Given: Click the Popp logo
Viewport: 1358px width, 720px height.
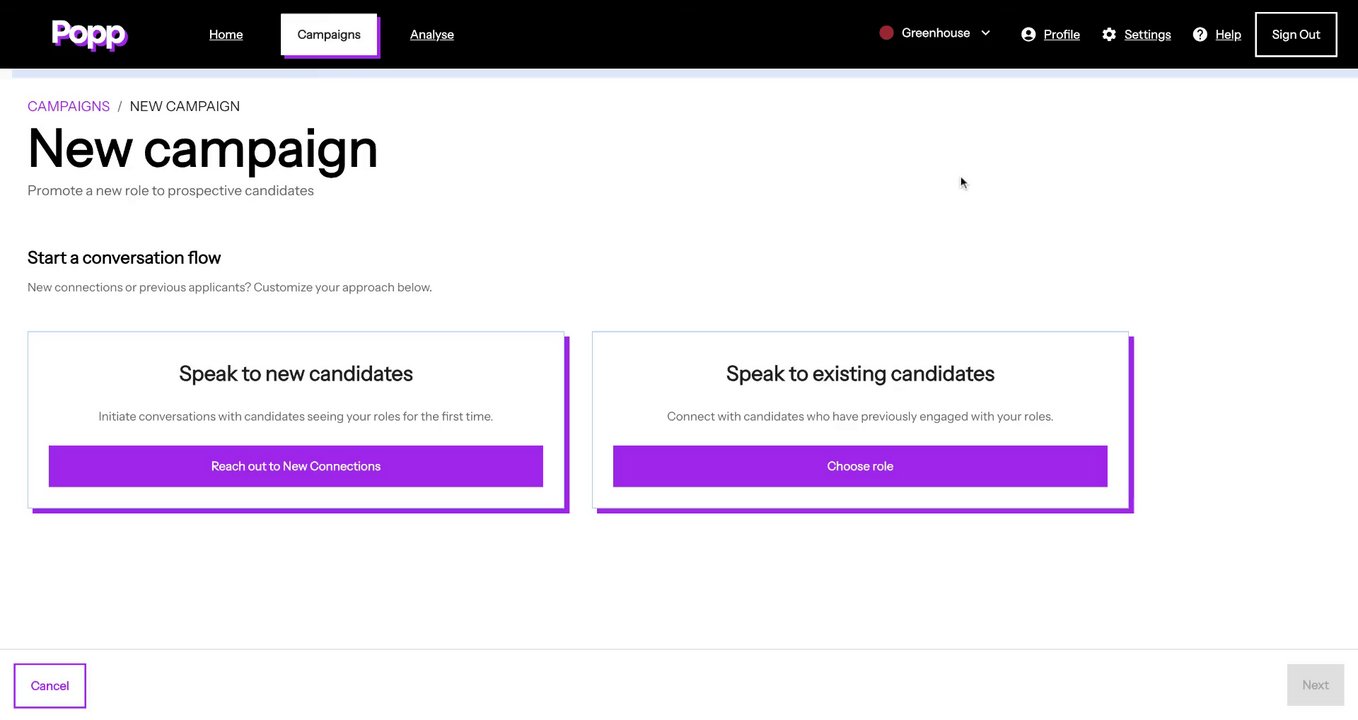Looking at the screenshot, I should pyautogui.click(x=89, y=35).
